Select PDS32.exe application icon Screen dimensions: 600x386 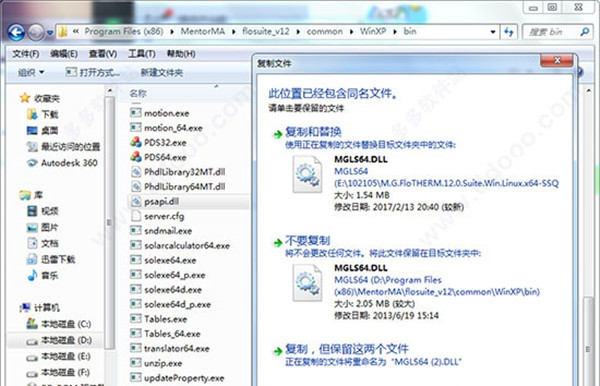click(x=136, y=142)
